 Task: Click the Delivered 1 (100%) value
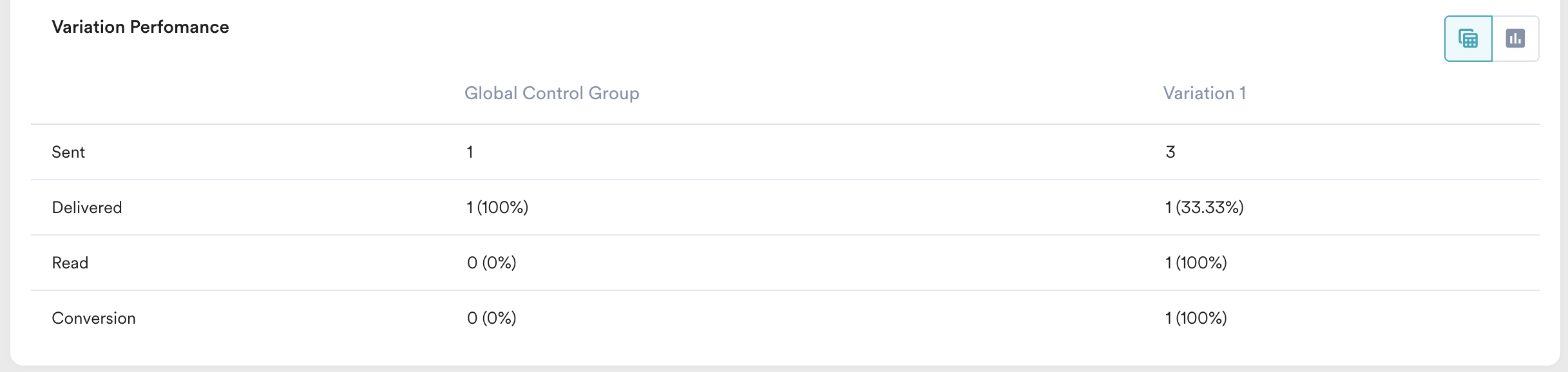497,207
